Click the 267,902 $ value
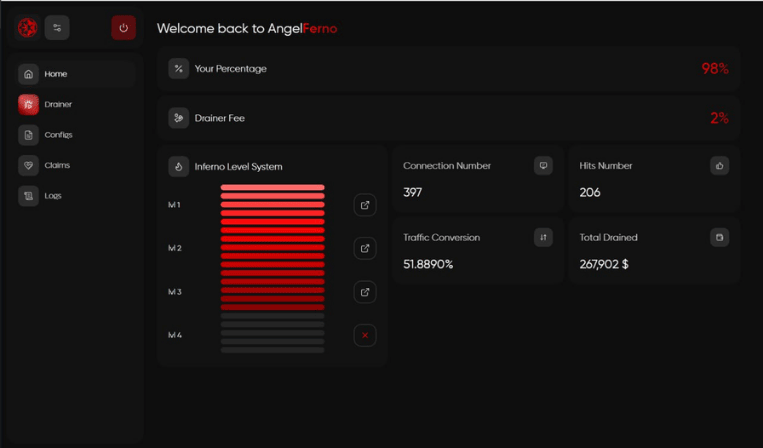The width and height of the screenshot is (763, 448). [x=604, y=264]
